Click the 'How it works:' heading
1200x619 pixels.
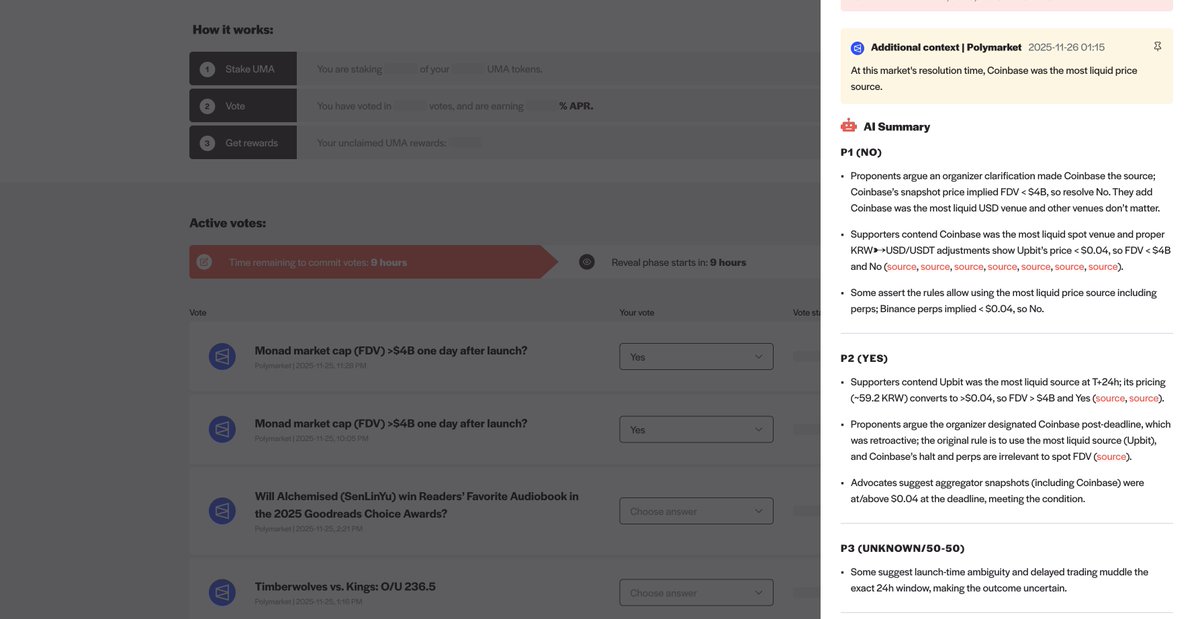[x=233, y=29]
